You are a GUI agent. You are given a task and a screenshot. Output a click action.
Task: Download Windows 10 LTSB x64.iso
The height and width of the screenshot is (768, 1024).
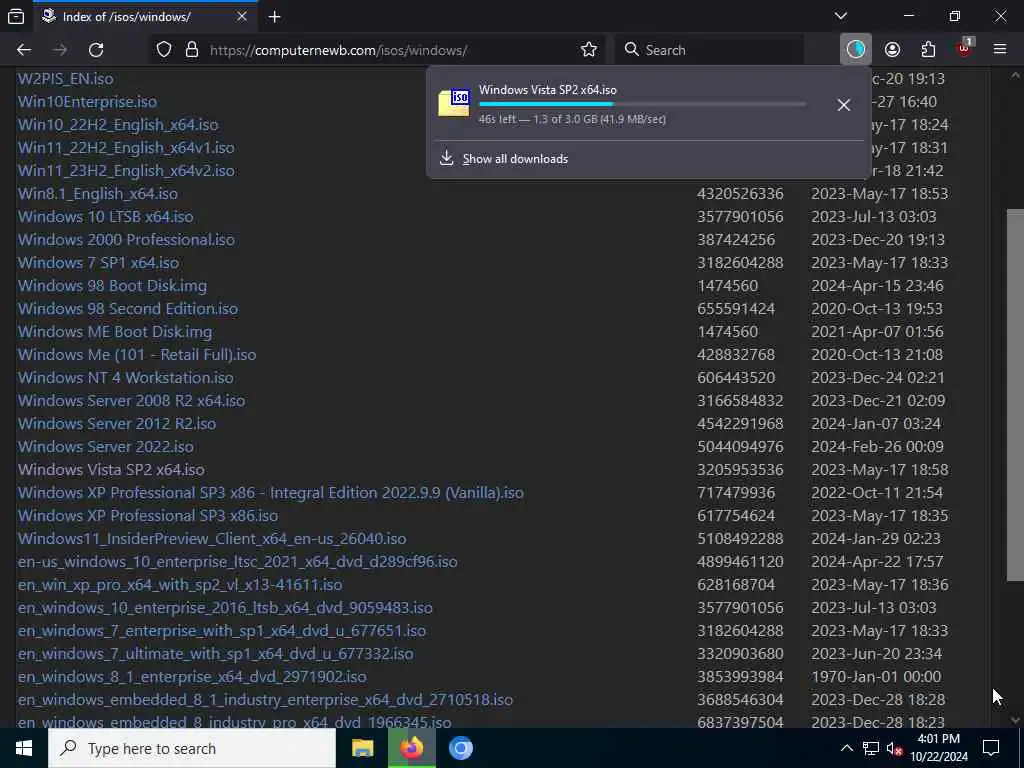pyautogui.click(x=105, y=216)
